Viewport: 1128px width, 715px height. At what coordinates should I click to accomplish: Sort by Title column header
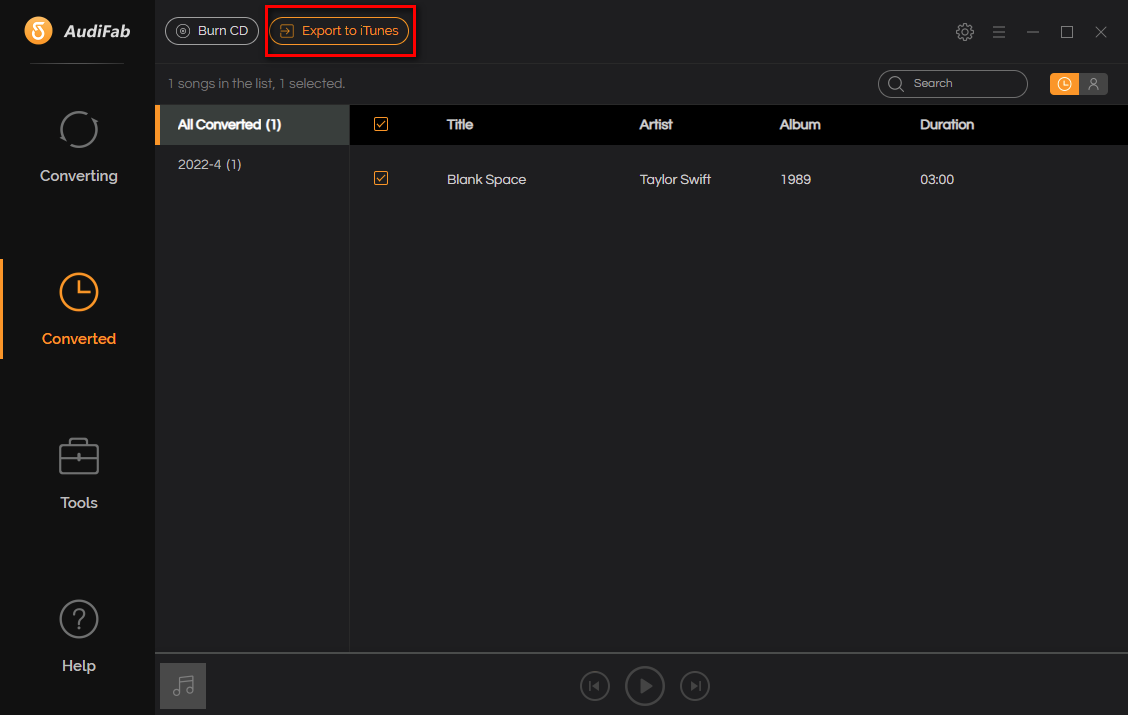point(460,124)
